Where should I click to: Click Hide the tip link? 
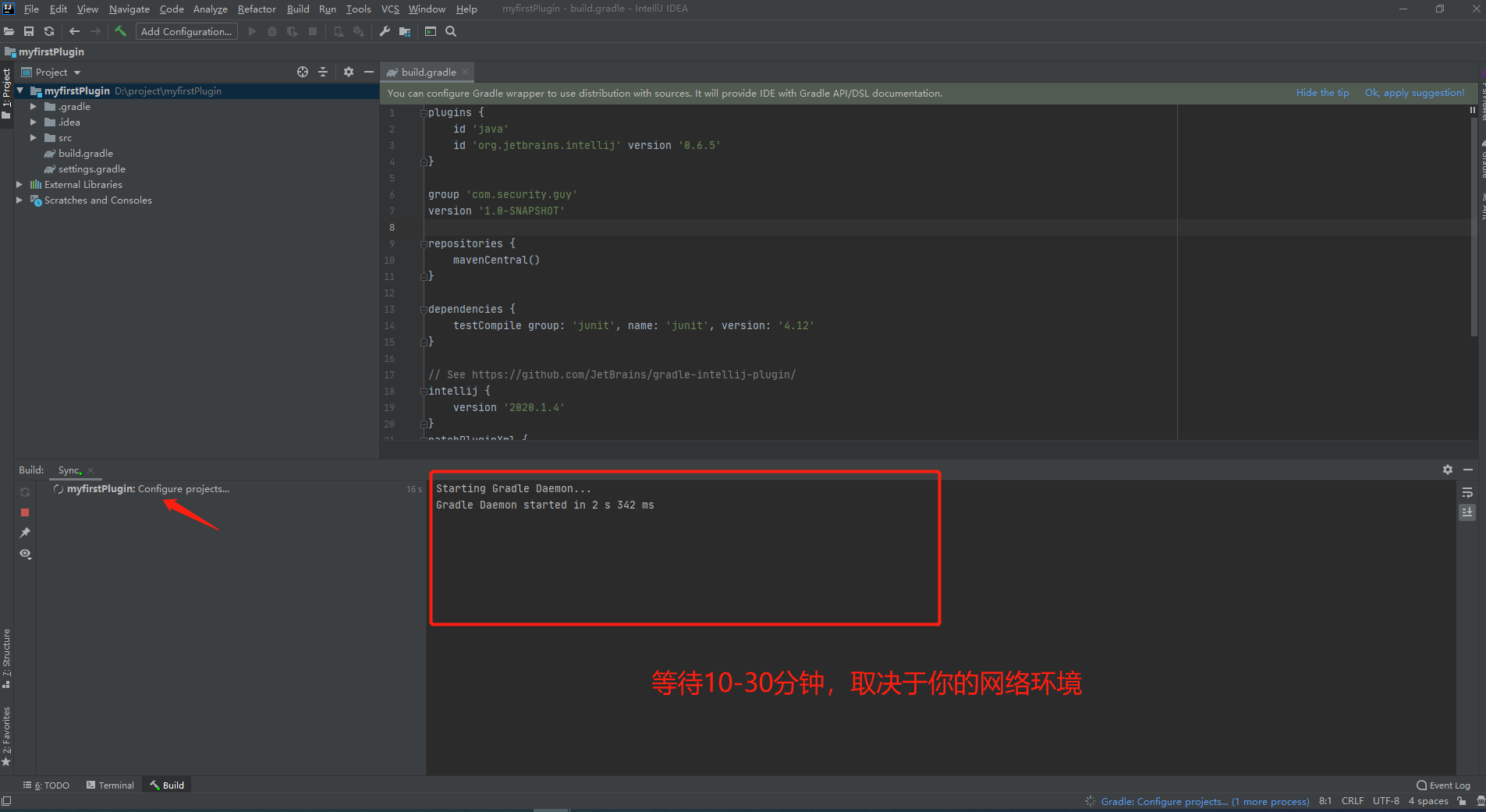[1322, 93]
